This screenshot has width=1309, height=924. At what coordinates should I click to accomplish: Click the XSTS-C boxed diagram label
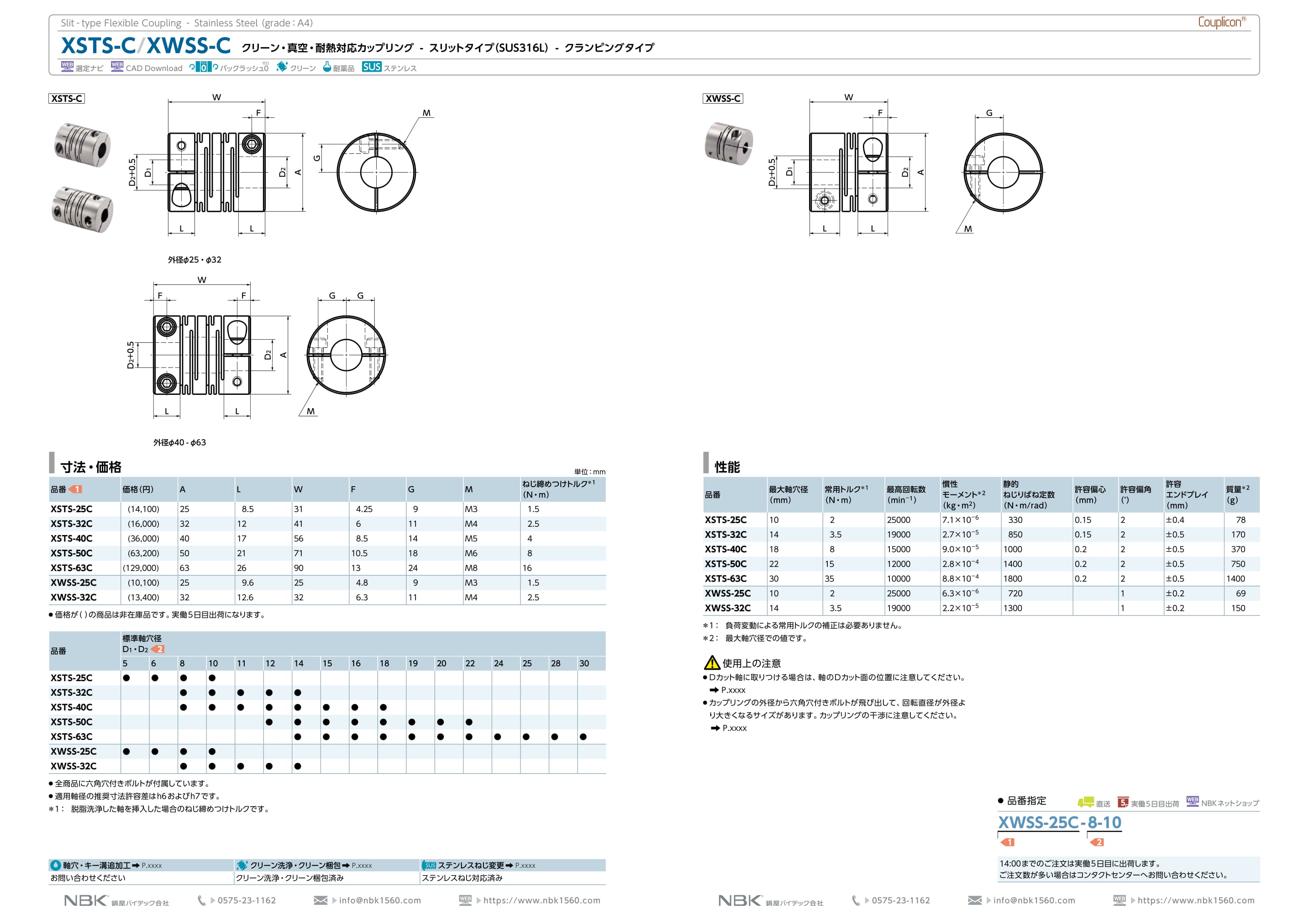pyautogui.click(x=67, y=99)
